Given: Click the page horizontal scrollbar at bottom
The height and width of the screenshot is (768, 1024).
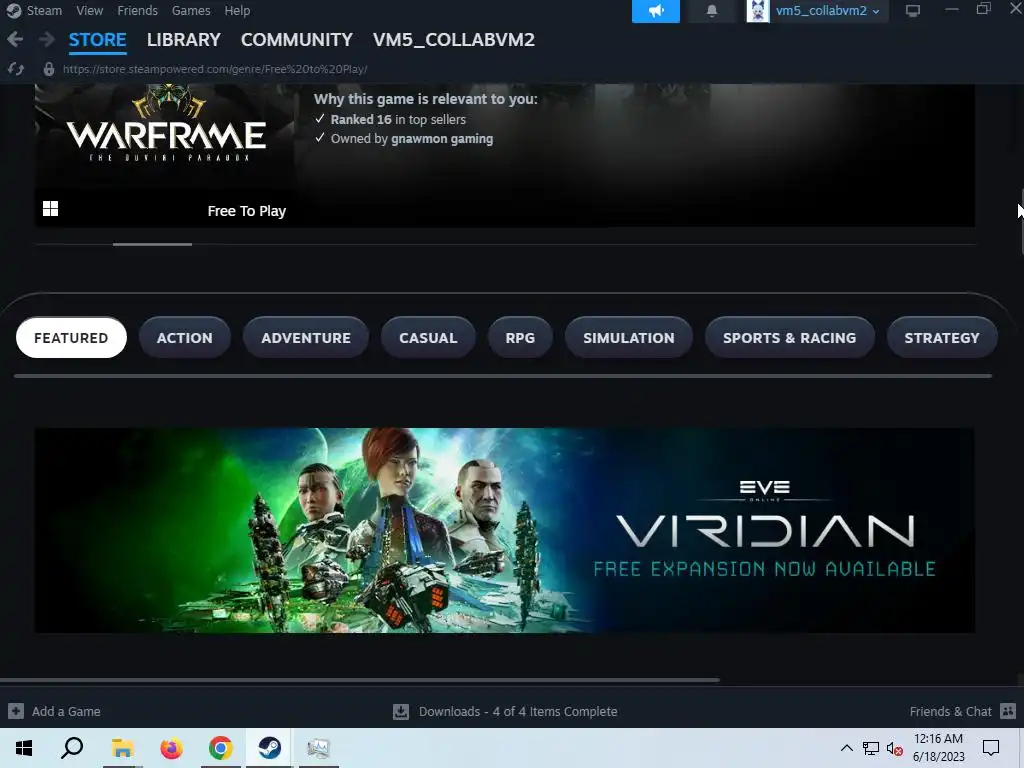Looking at the screenshot, I should pos(360,680).
